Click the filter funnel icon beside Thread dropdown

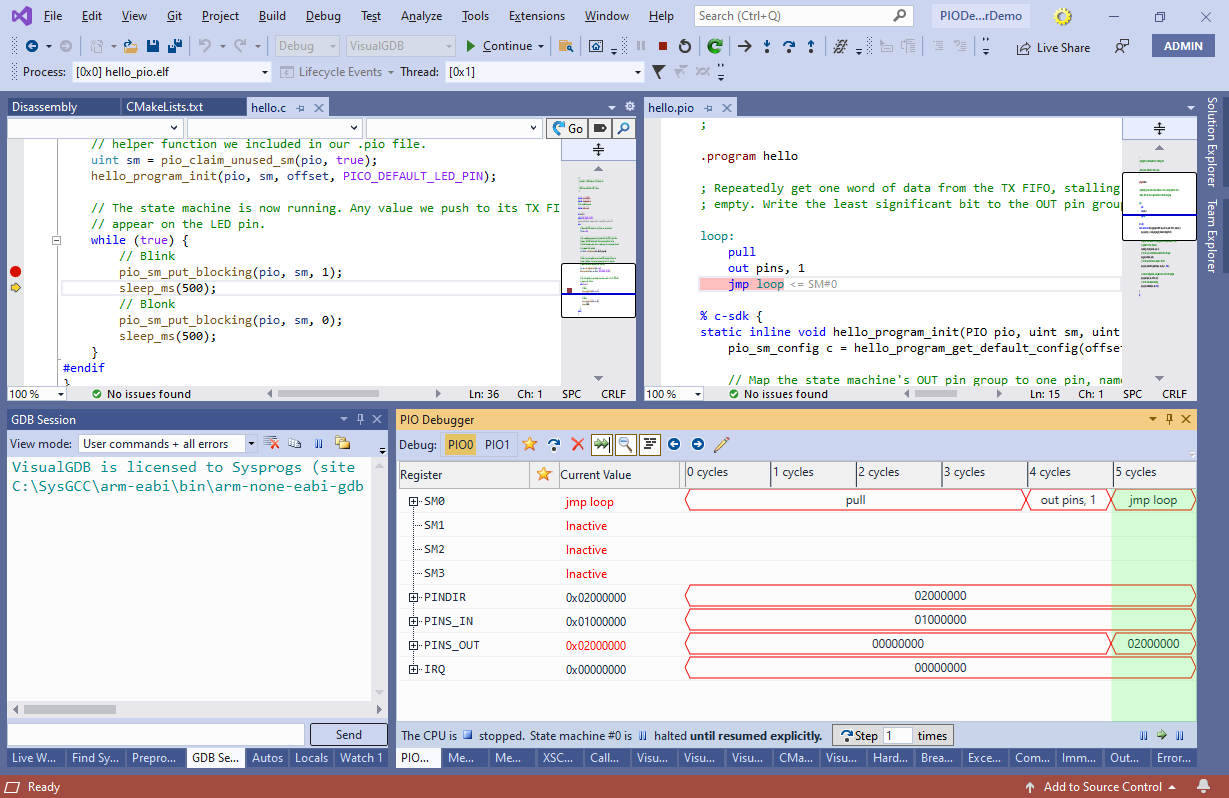[x=658, y=72]
